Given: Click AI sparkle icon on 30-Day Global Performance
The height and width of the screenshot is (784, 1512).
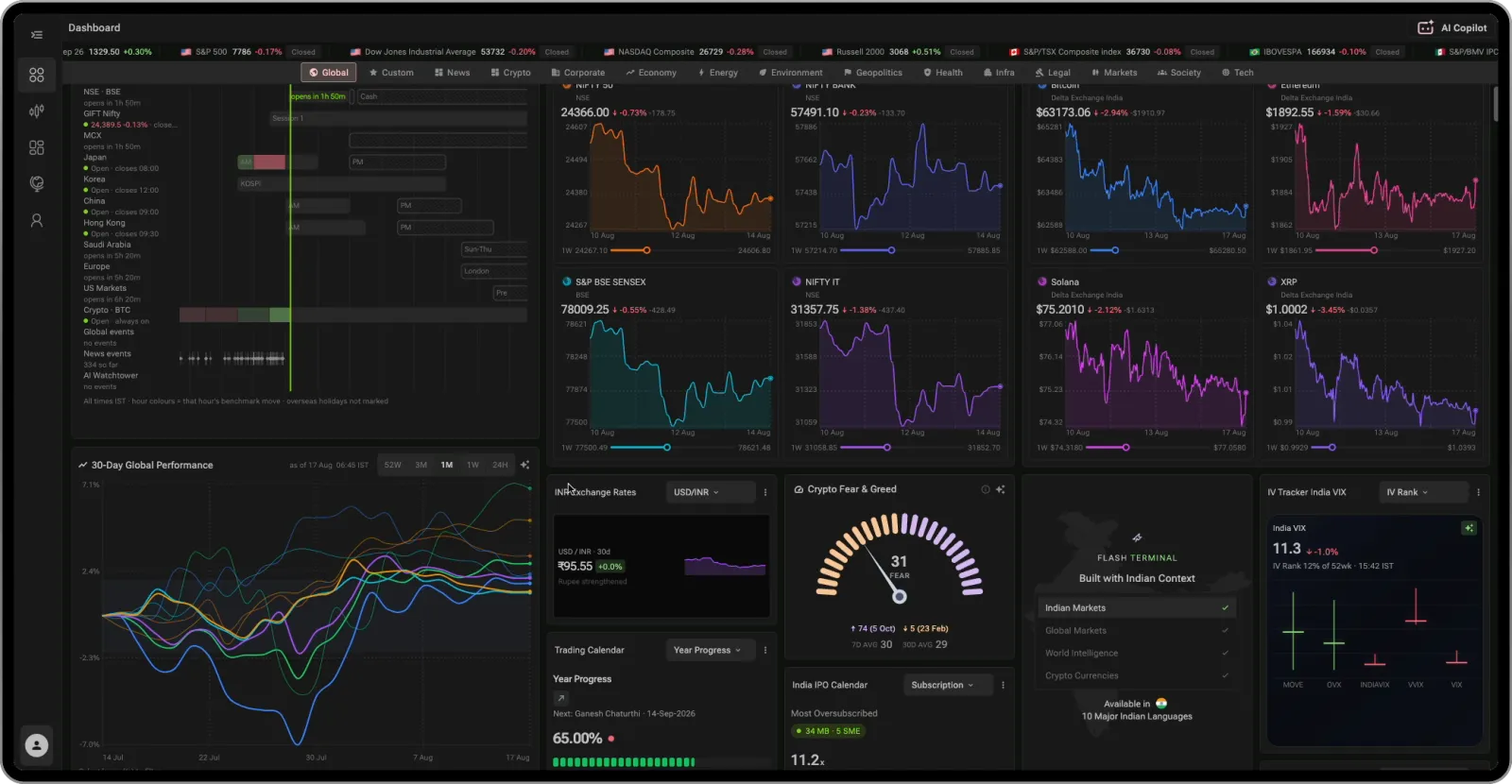Looking at the screenshot, I should 524,465.
